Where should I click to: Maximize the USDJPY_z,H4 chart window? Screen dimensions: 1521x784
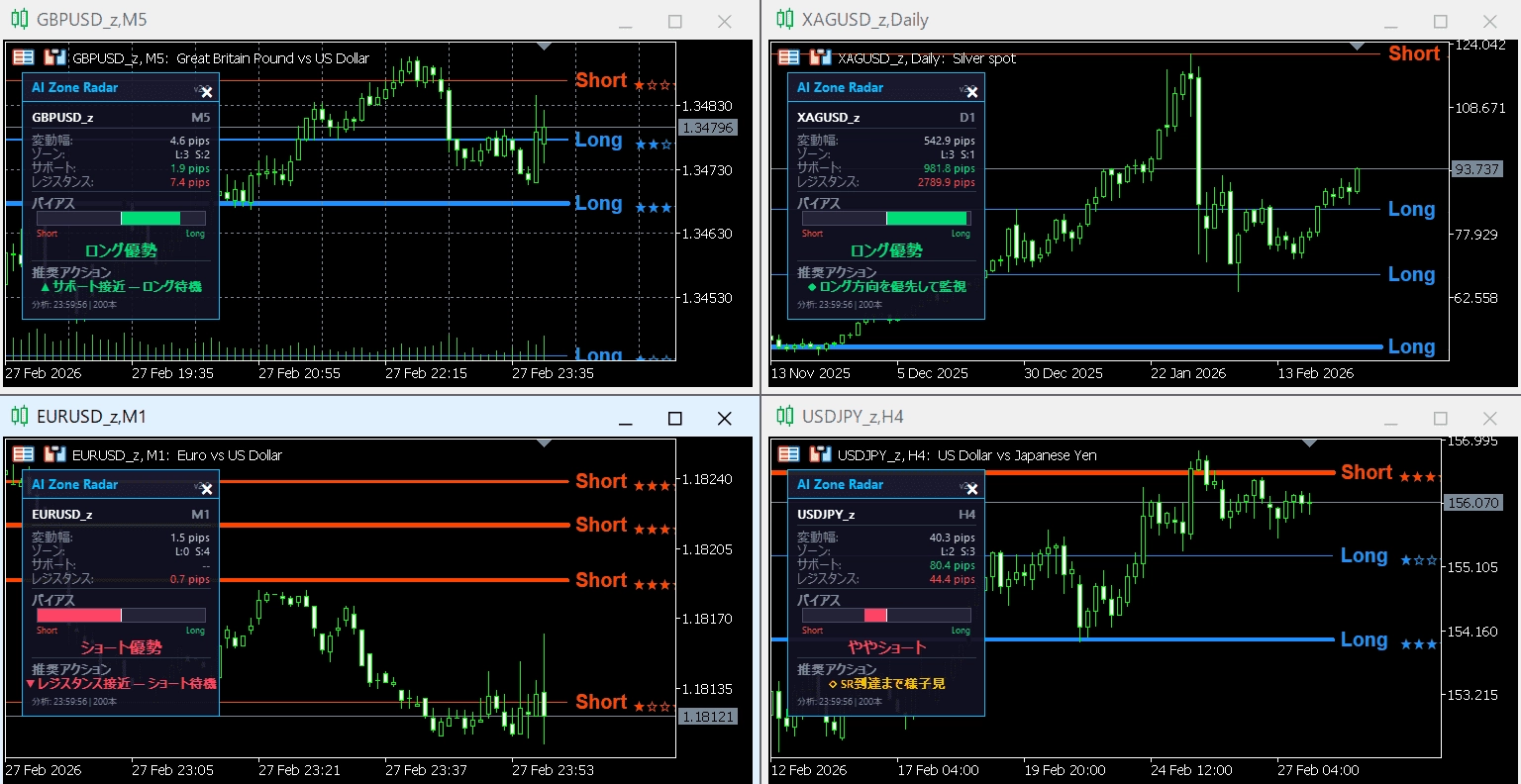[x=1441, y=419]
